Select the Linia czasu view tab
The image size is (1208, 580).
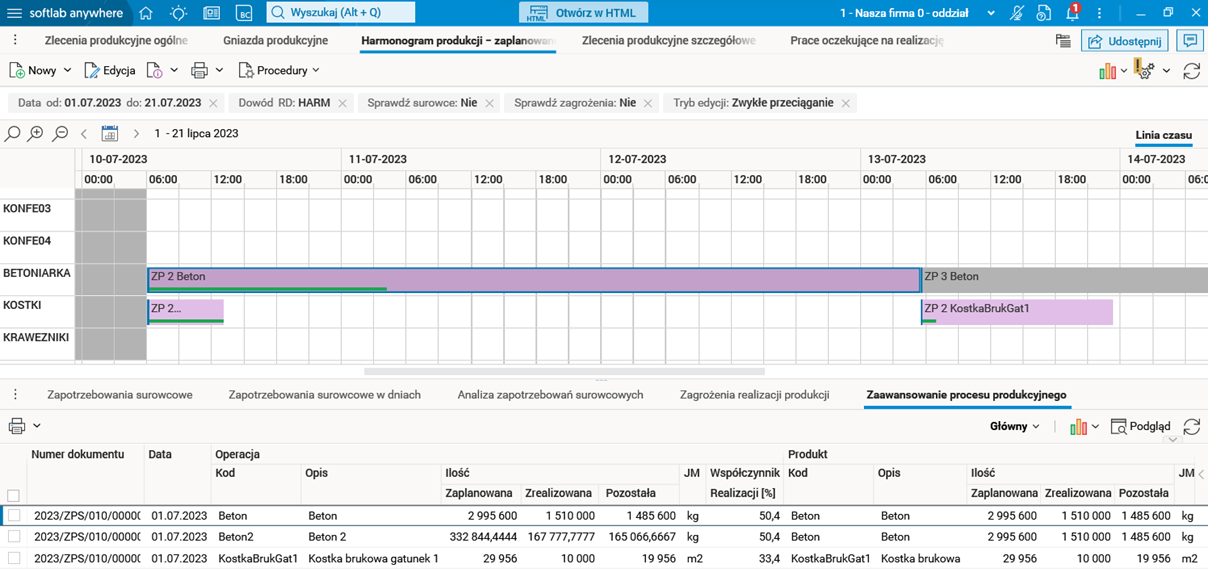[1163, 135]
